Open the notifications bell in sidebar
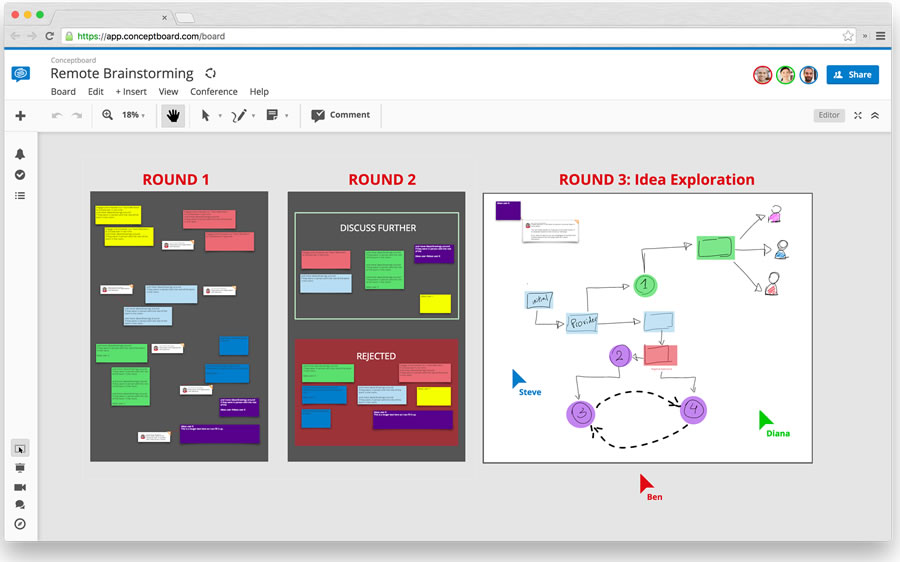 coord(20,154)
